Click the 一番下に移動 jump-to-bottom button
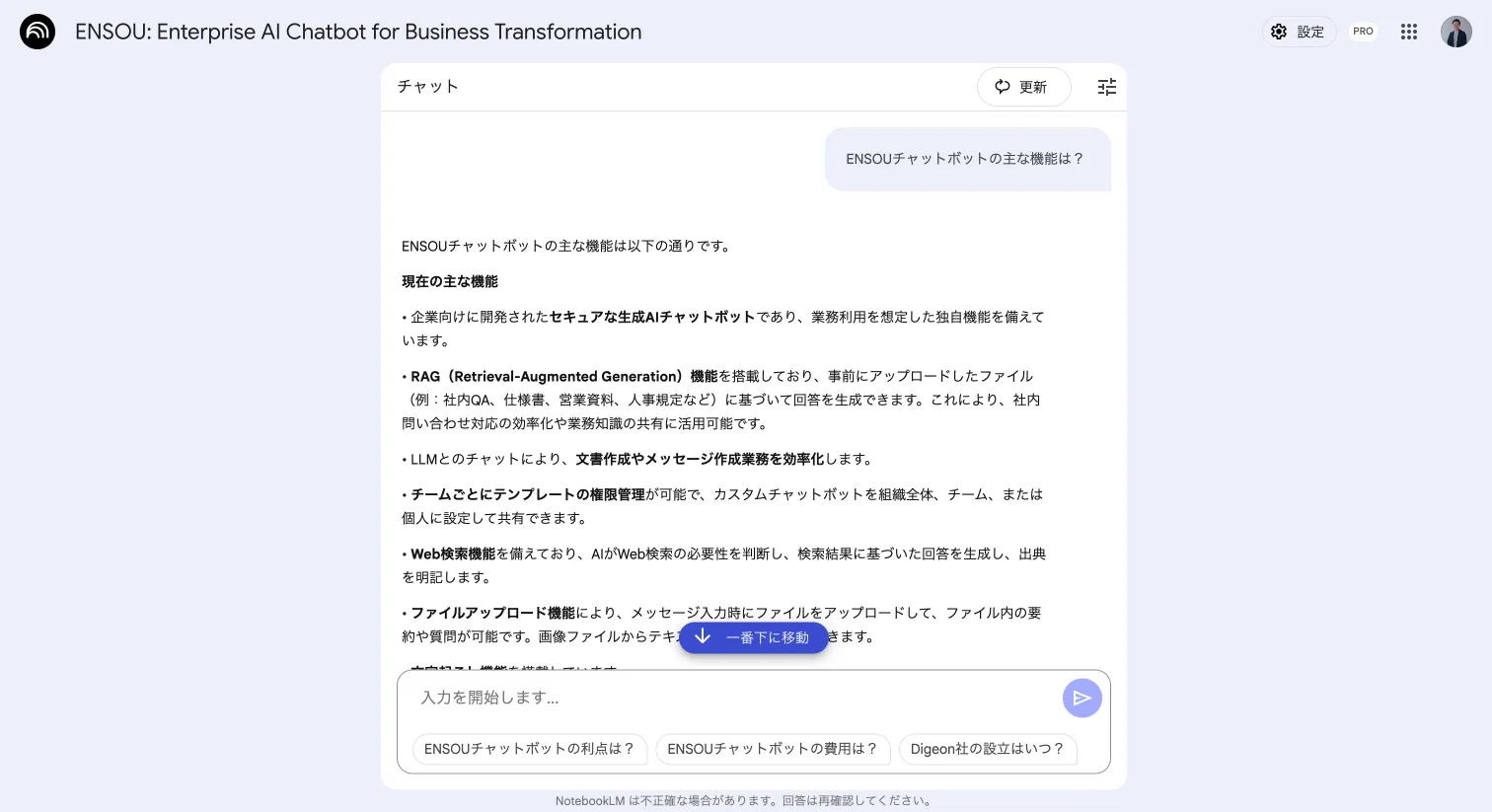 (x=753, y=637)
